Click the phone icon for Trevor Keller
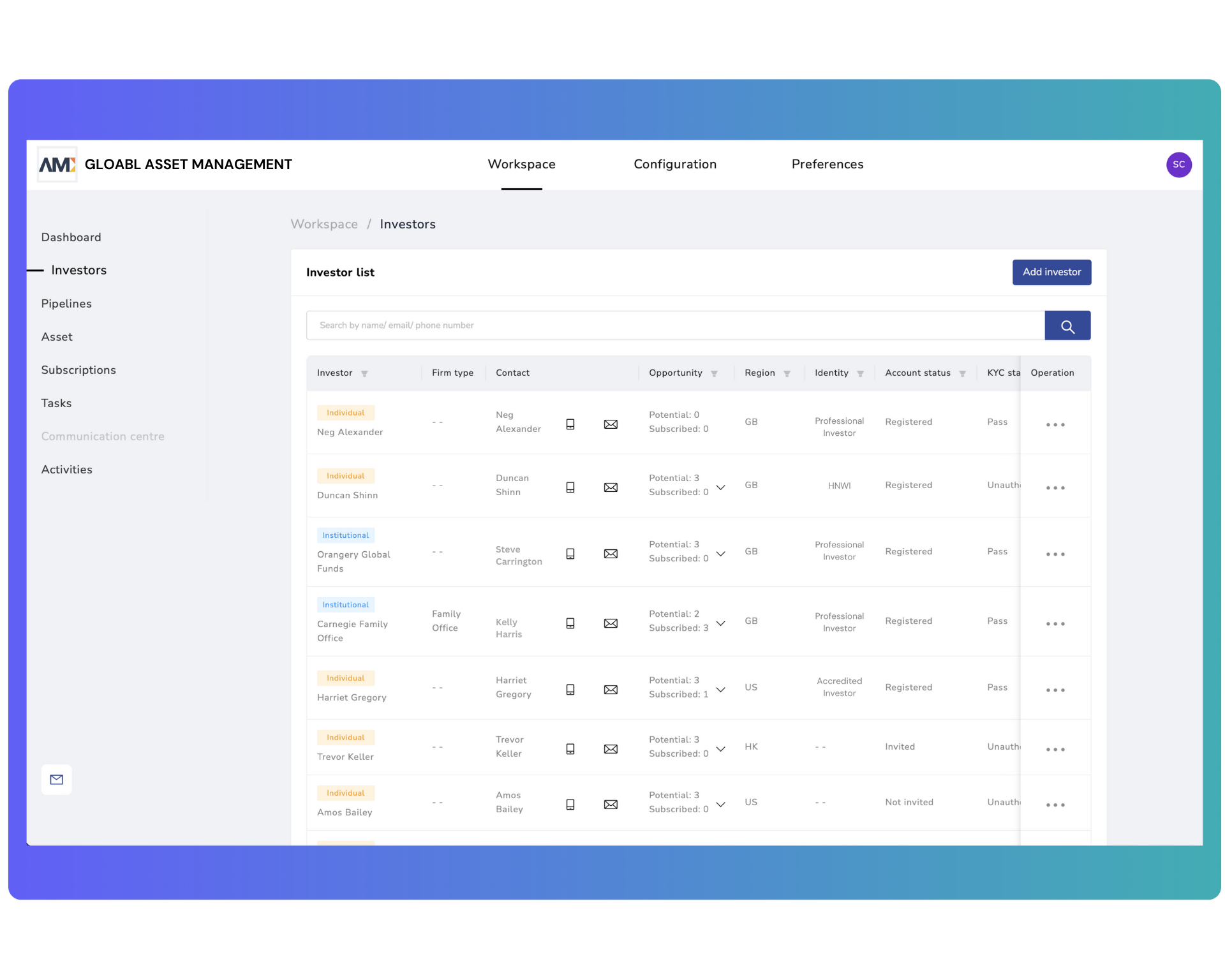 (x=570, y=749)
